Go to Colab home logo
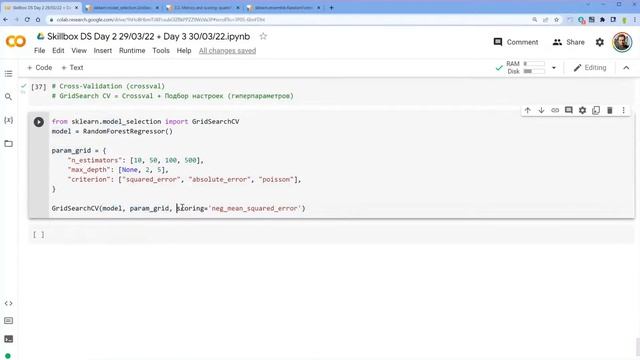Screen dimensions: 640x360 (16, 42)
